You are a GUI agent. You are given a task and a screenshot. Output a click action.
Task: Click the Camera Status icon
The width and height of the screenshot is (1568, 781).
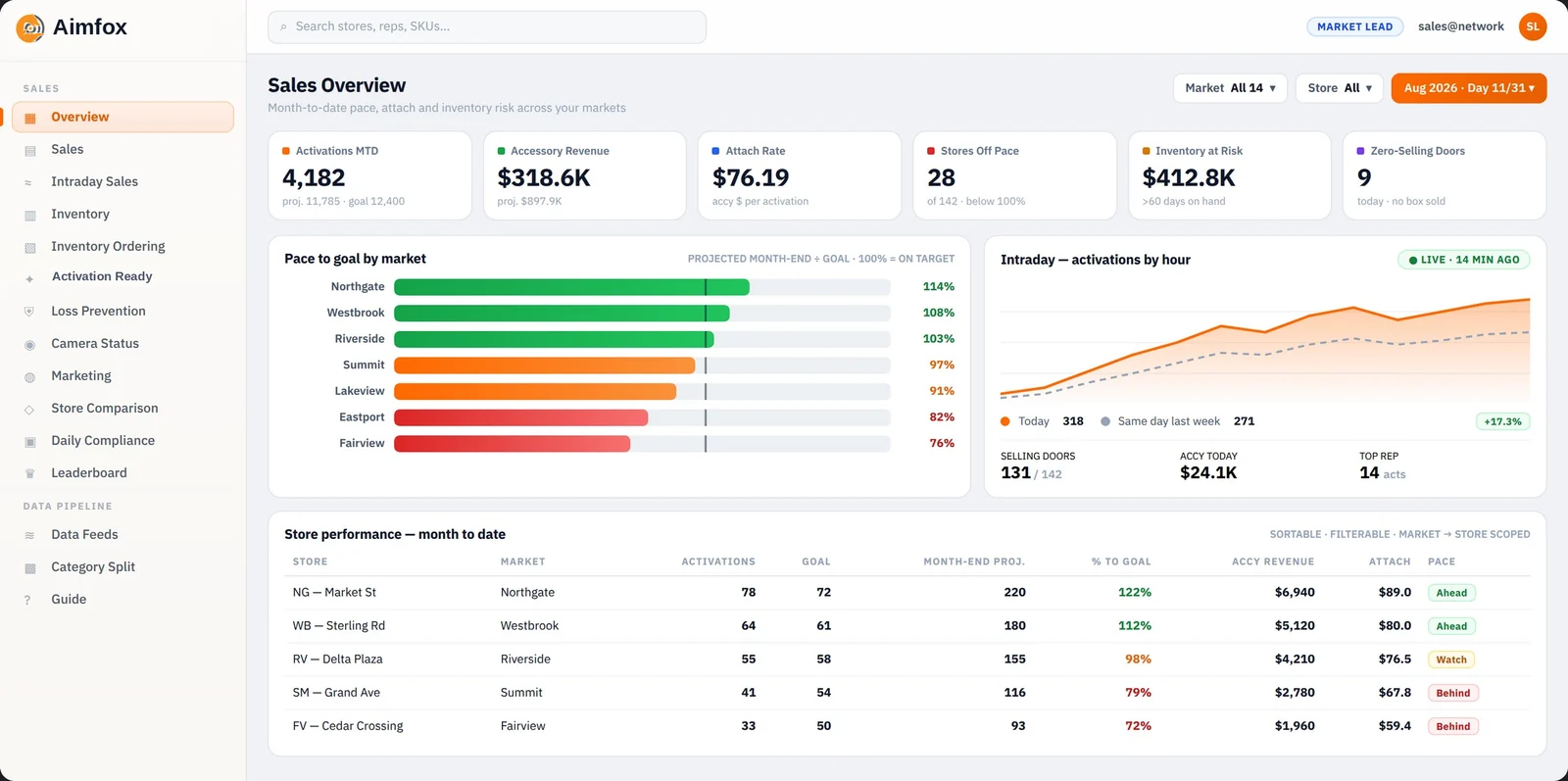pyautogui.click(x=29, y=344)
